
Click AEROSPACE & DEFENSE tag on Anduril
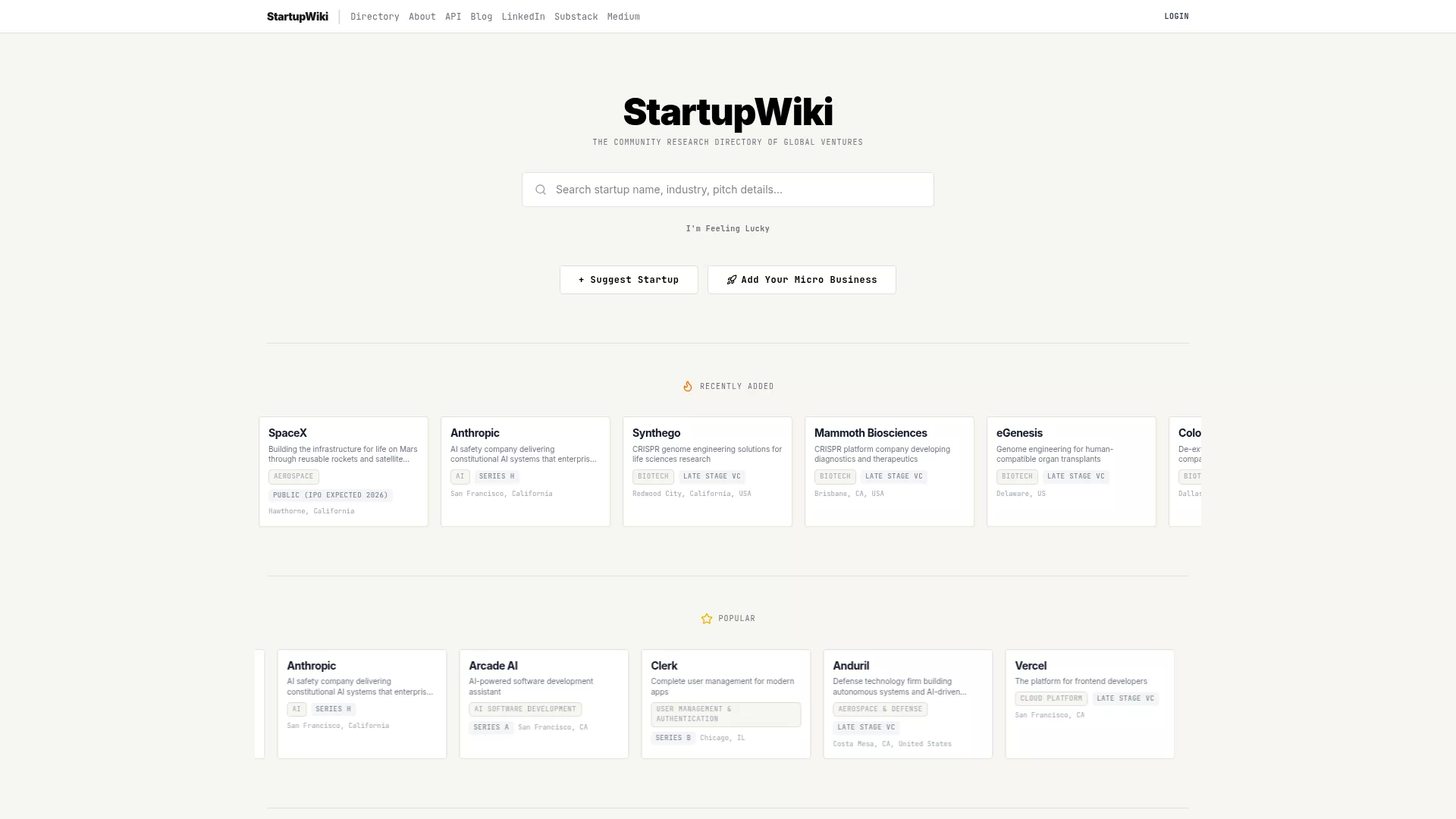coord(880,710)
